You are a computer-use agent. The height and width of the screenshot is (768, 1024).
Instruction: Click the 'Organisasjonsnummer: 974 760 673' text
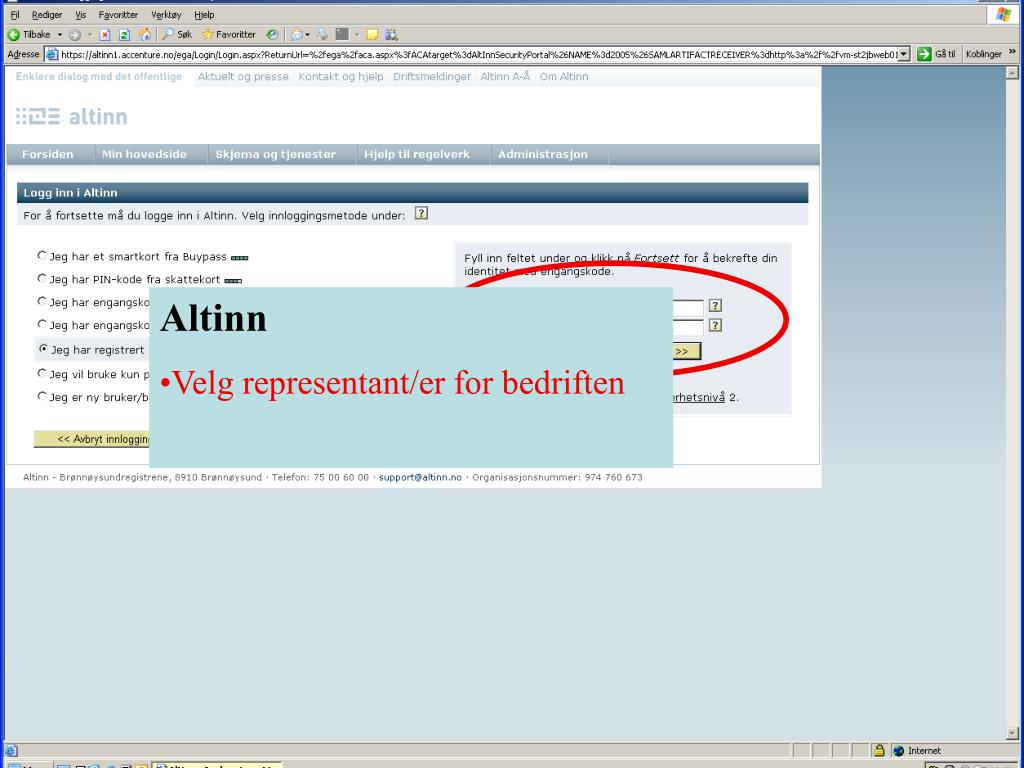tap(557, 477)
